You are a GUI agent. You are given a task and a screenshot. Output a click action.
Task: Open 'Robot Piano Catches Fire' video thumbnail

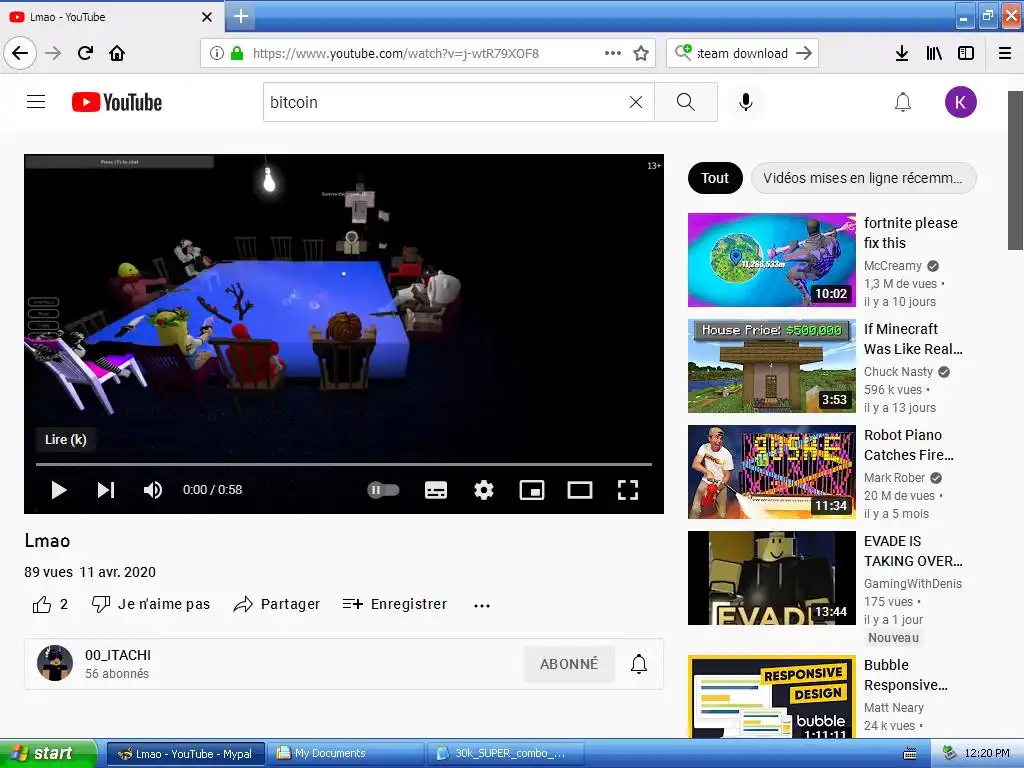click(772, 472)
